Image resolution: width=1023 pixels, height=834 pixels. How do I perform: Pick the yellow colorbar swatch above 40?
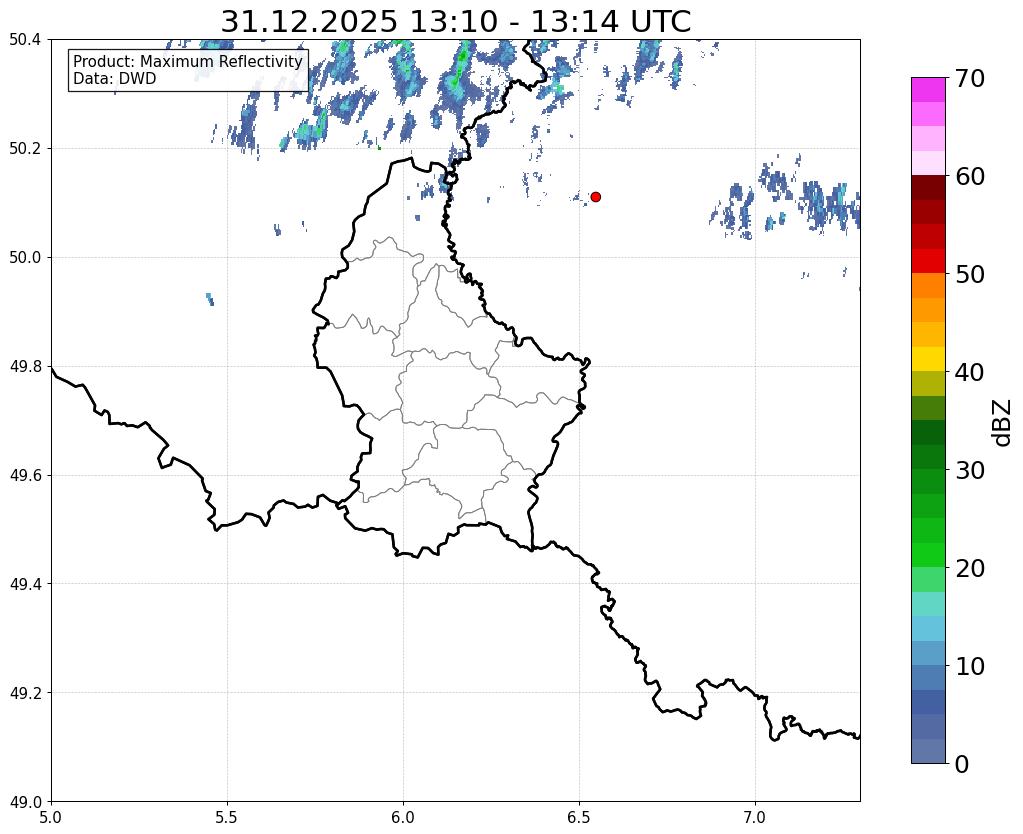928,359
